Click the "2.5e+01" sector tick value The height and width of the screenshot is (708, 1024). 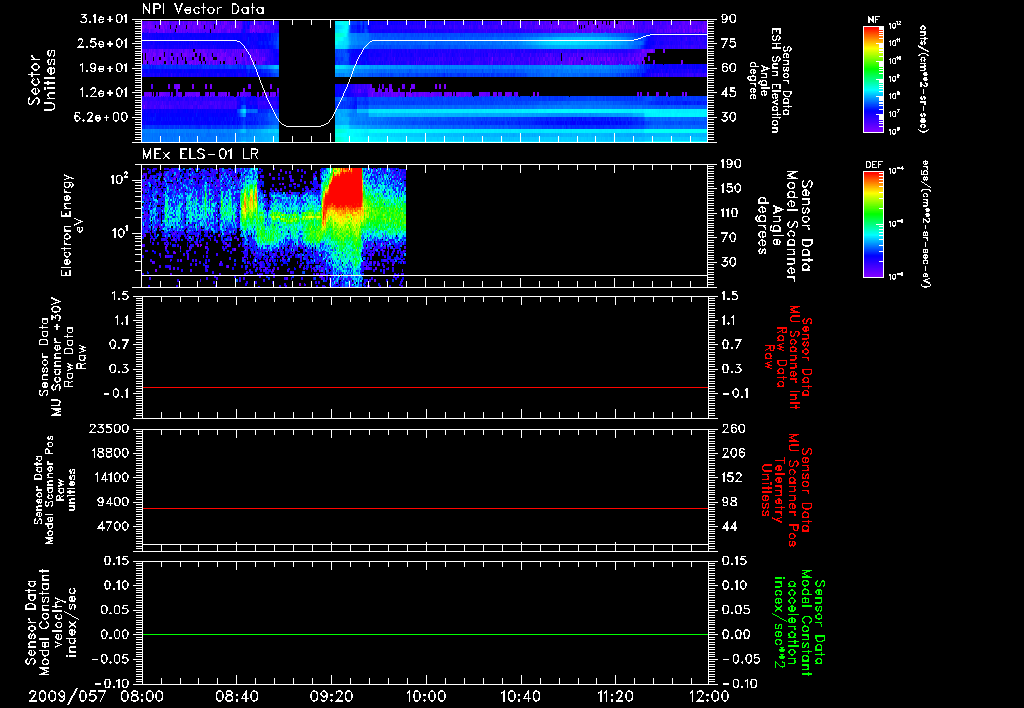coord(104,43)
